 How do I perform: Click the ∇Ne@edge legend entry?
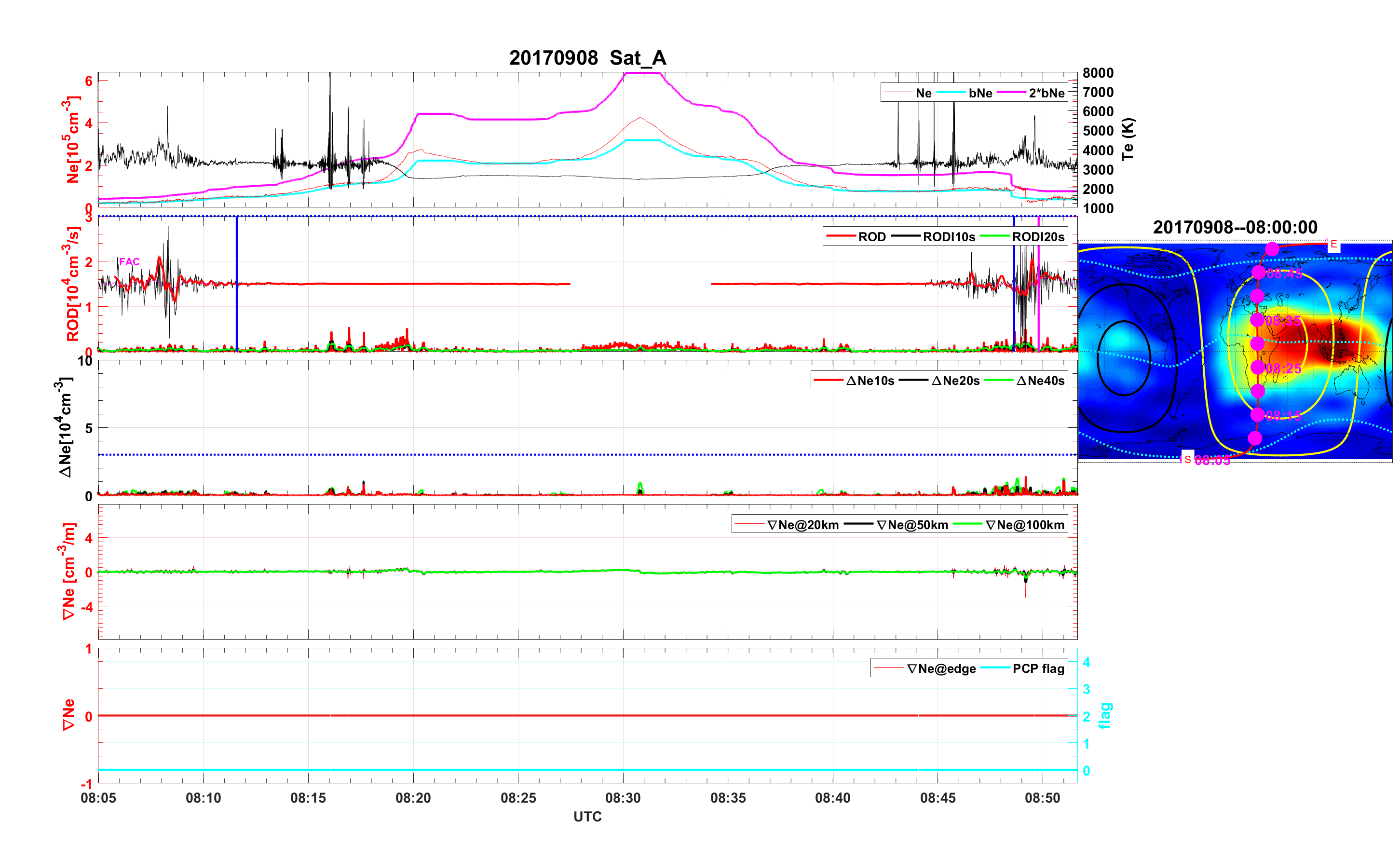click(941, 669)
